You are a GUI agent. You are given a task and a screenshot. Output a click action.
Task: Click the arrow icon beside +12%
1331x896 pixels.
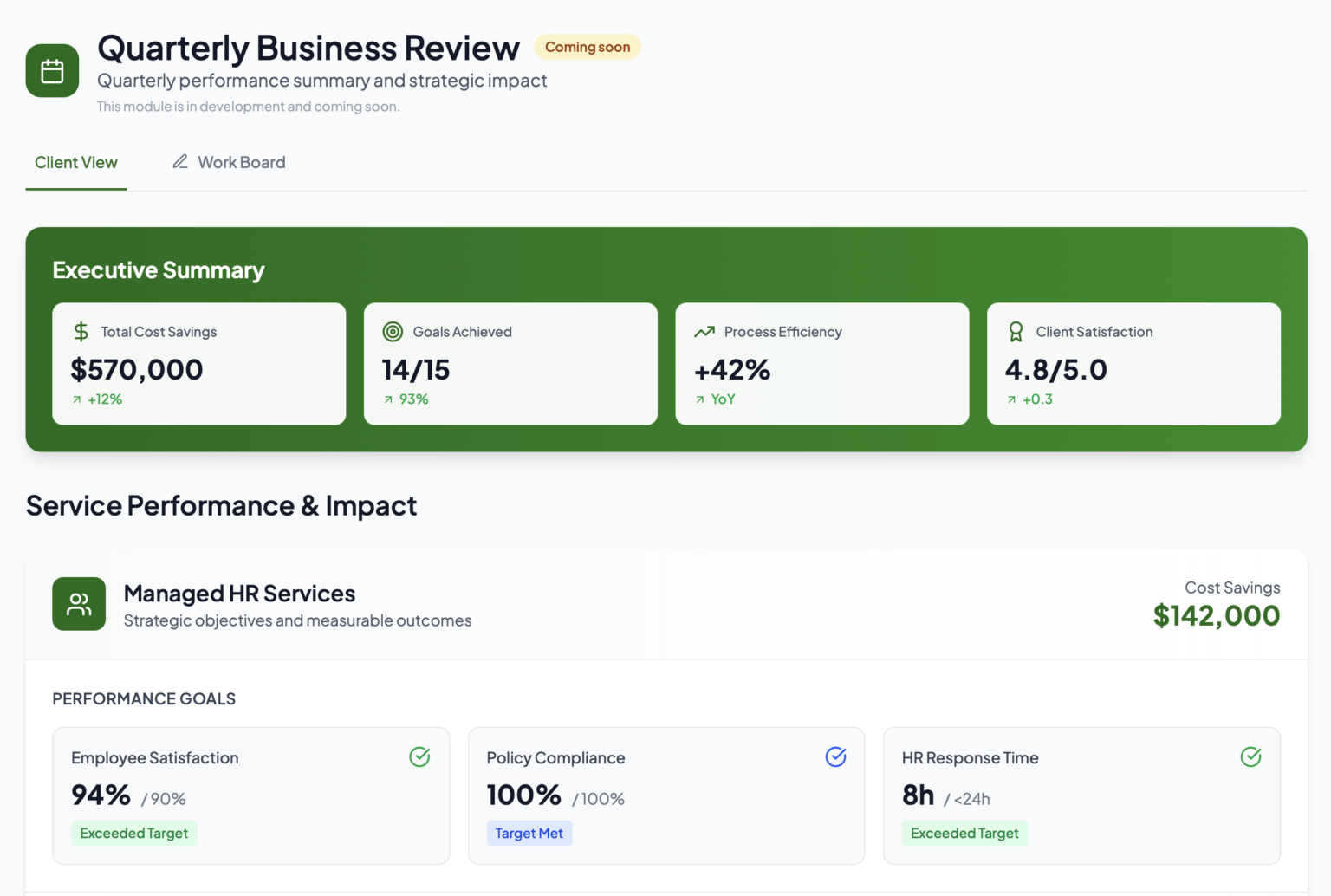[x=77, y=399]
